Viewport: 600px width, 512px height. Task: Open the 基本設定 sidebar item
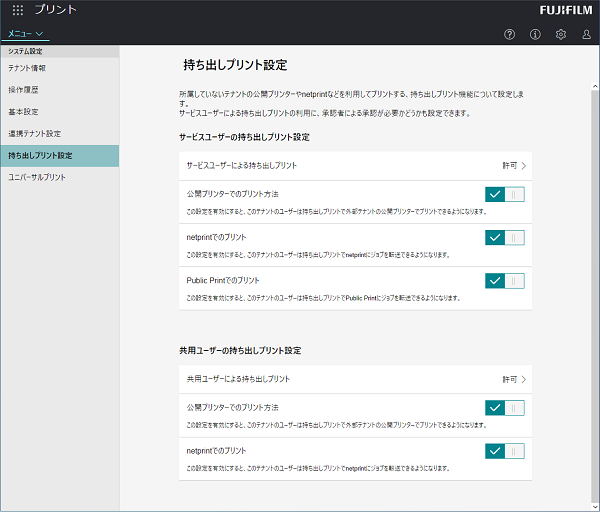60,112
